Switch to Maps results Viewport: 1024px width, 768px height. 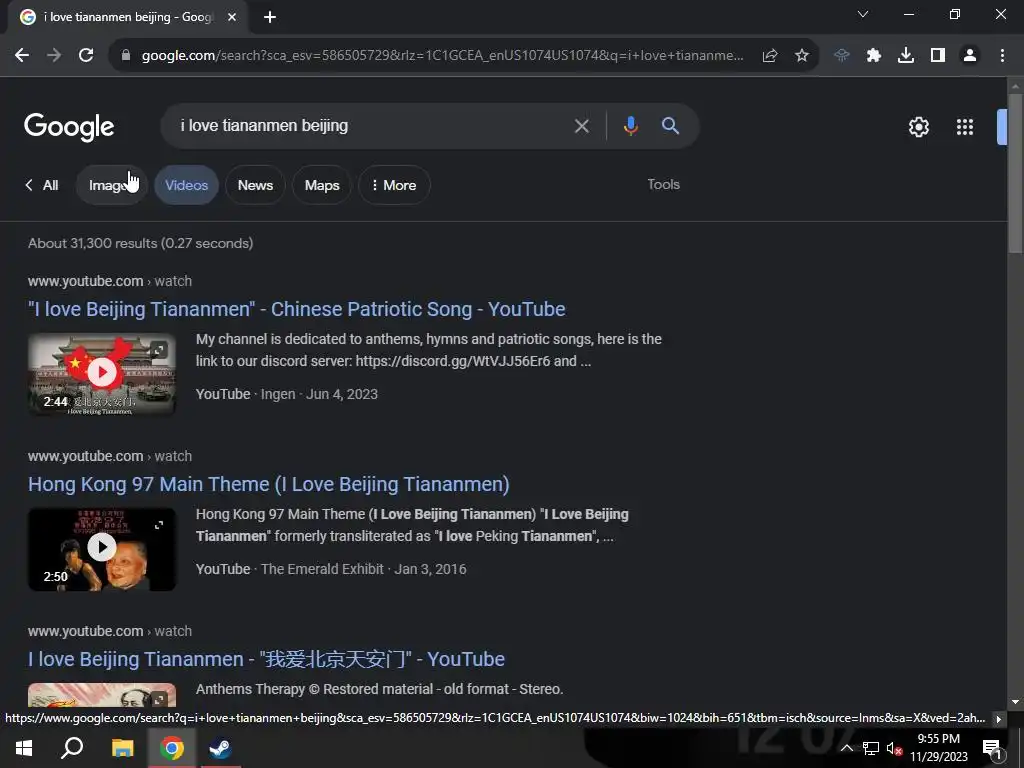322,185
